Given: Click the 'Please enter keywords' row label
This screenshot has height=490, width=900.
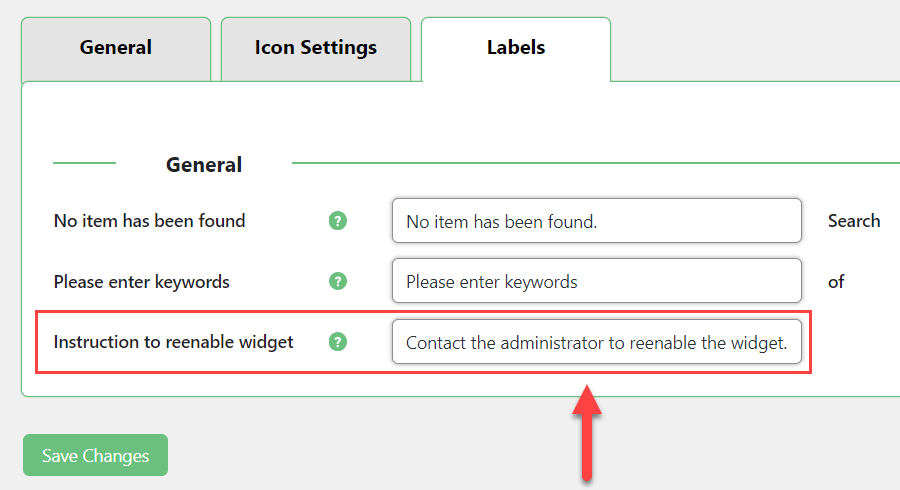Looking at the screenshot, I should point(141,282).
